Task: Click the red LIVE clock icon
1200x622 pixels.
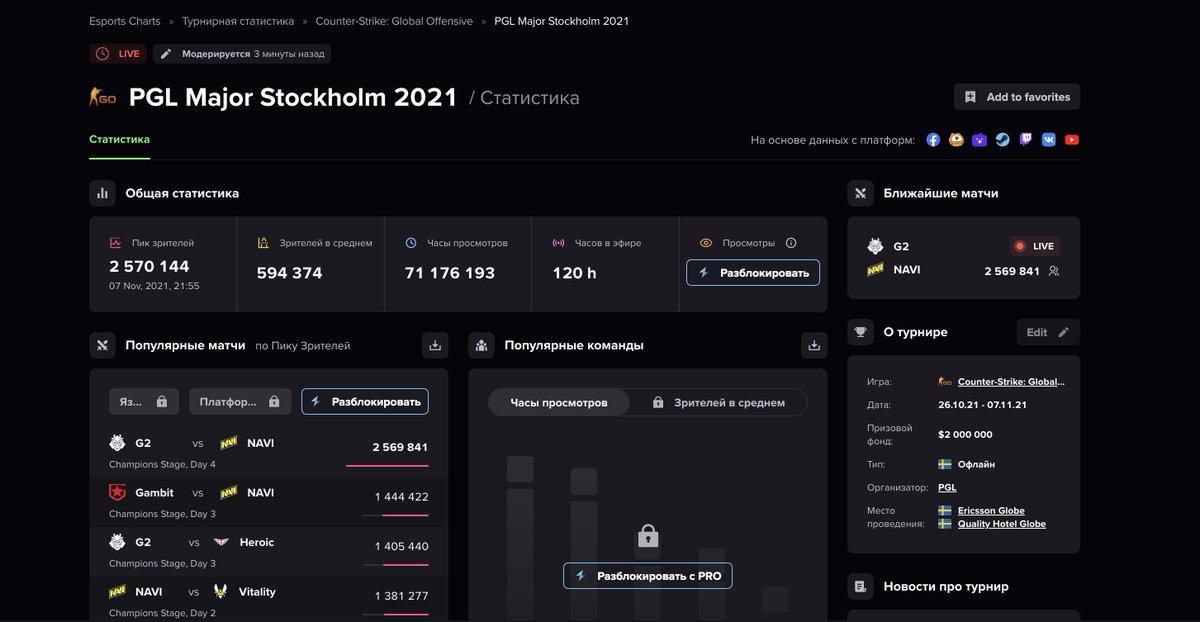Action: point(102,54)
